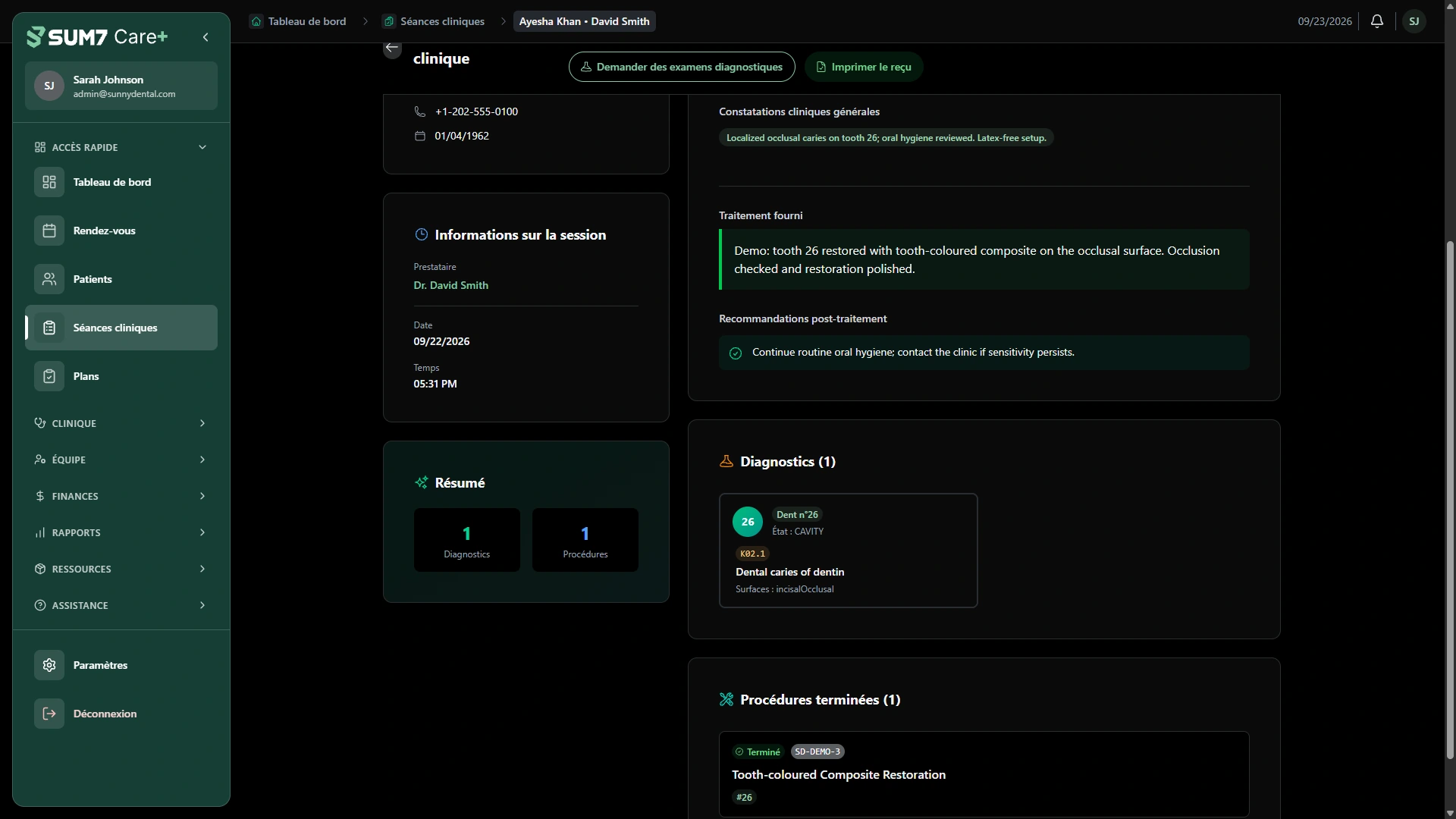Click Demander des examens diagnostiques button
Screen dimensions: 1456x819
click(682, 67)
